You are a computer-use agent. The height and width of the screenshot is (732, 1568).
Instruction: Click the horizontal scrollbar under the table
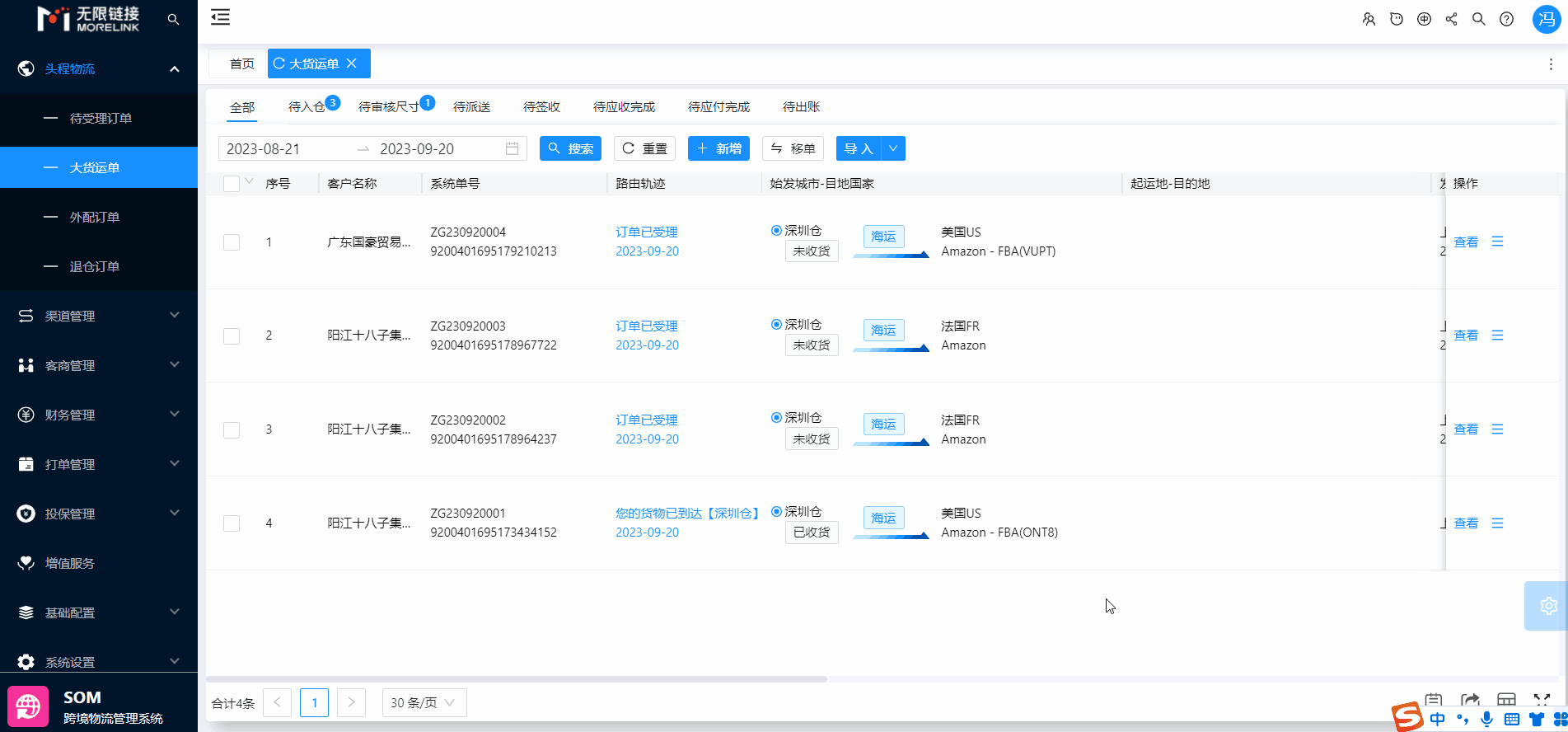click(x=517, y=679)
